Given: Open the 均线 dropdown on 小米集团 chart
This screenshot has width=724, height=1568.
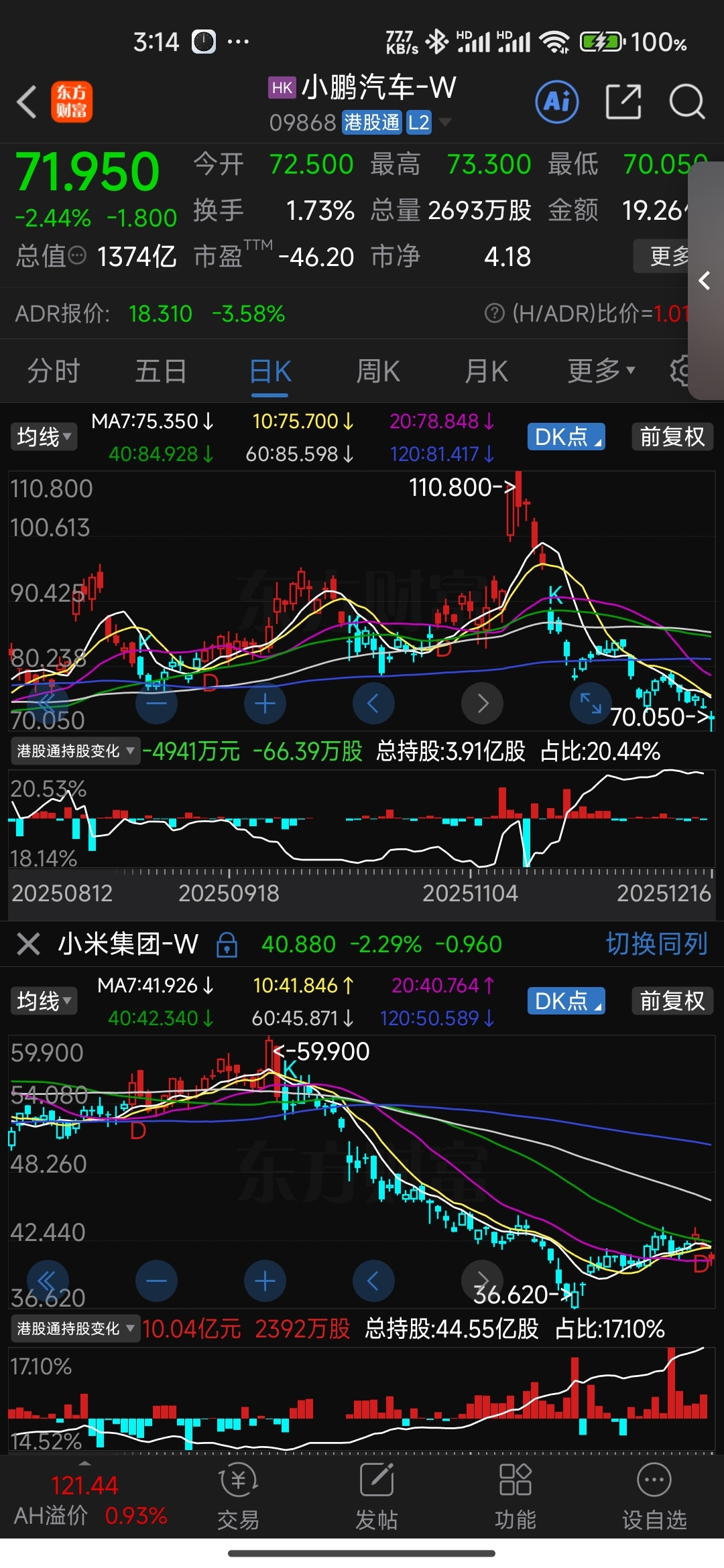Looking at the screenshot, I should tap(44, 1001).
